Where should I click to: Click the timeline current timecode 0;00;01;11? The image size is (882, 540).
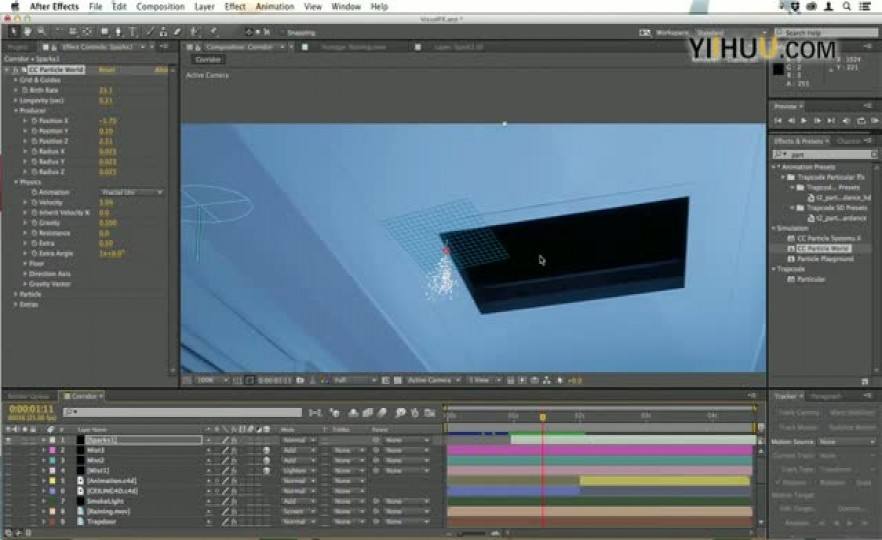(x=31, y=409)
